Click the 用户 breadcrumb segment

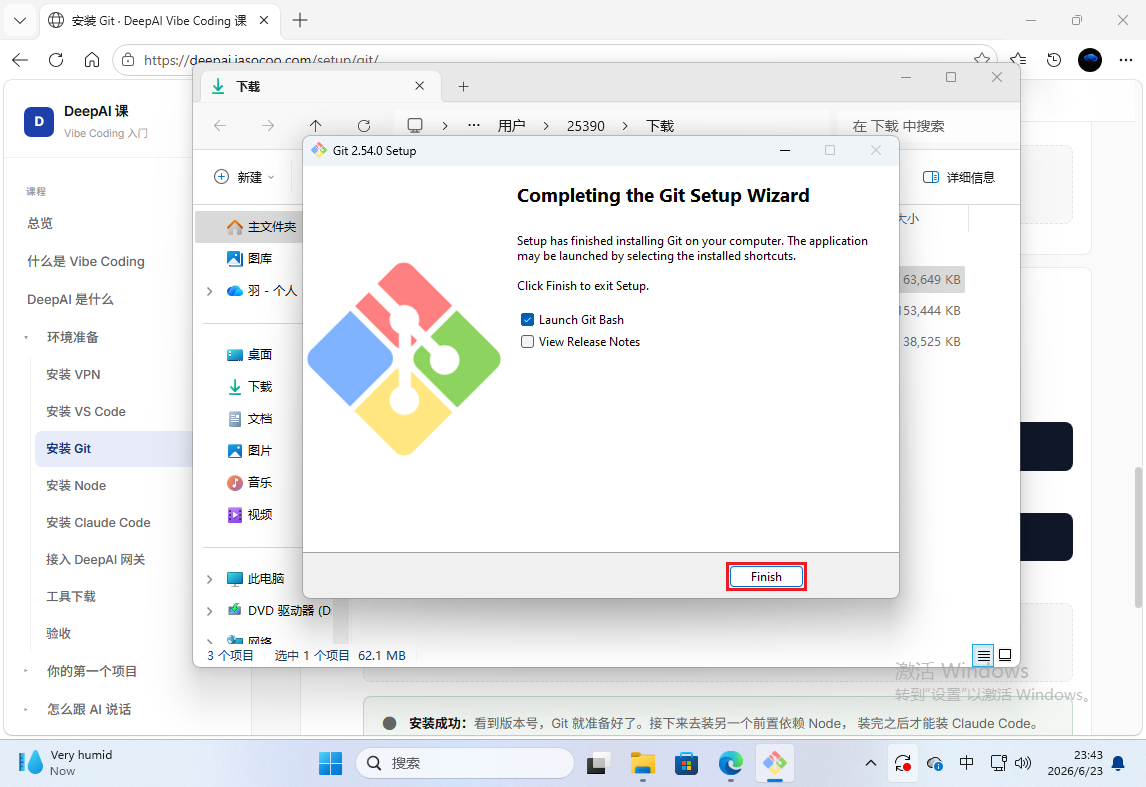pos(512,126)
